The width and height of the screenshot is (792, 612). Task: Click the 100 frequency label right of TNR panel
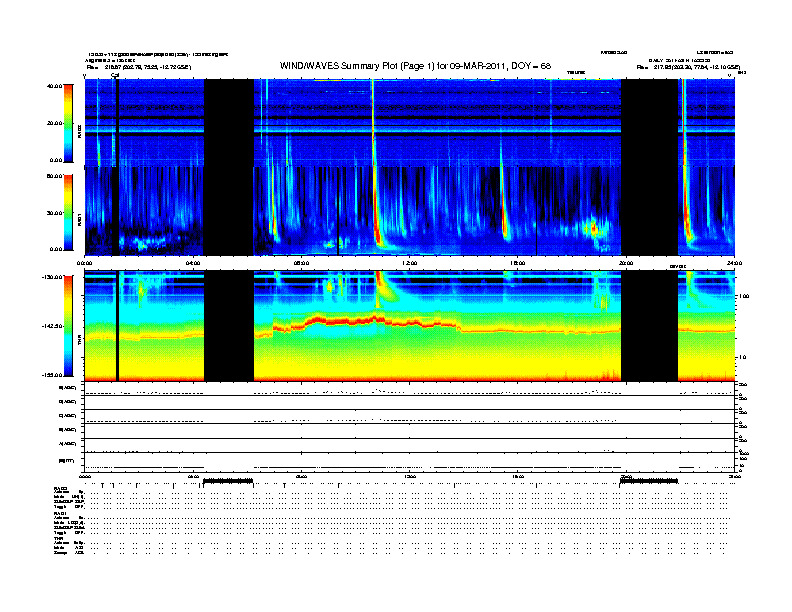click(x=744, y=296)
